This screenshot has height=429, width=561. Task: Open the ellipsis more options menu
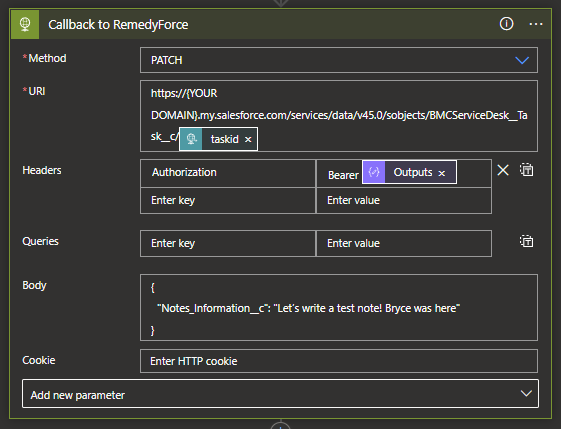pos(536,24)
